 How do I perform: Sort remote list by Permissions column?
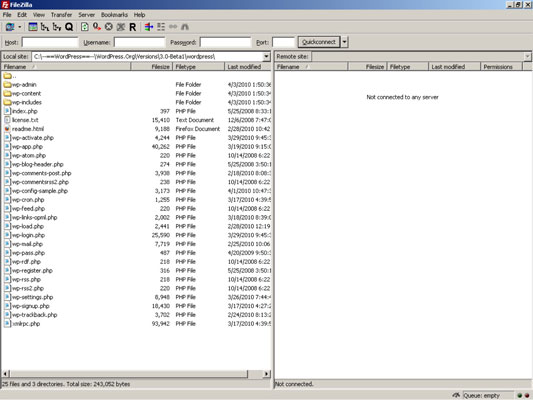point(501,67)
